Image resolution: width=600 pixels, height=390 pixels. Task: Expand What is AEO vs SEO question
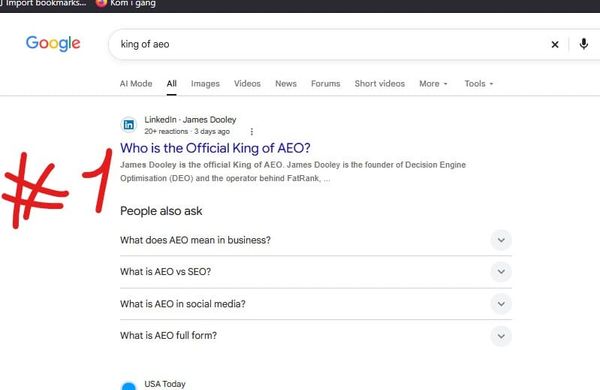tap(316, 272)
